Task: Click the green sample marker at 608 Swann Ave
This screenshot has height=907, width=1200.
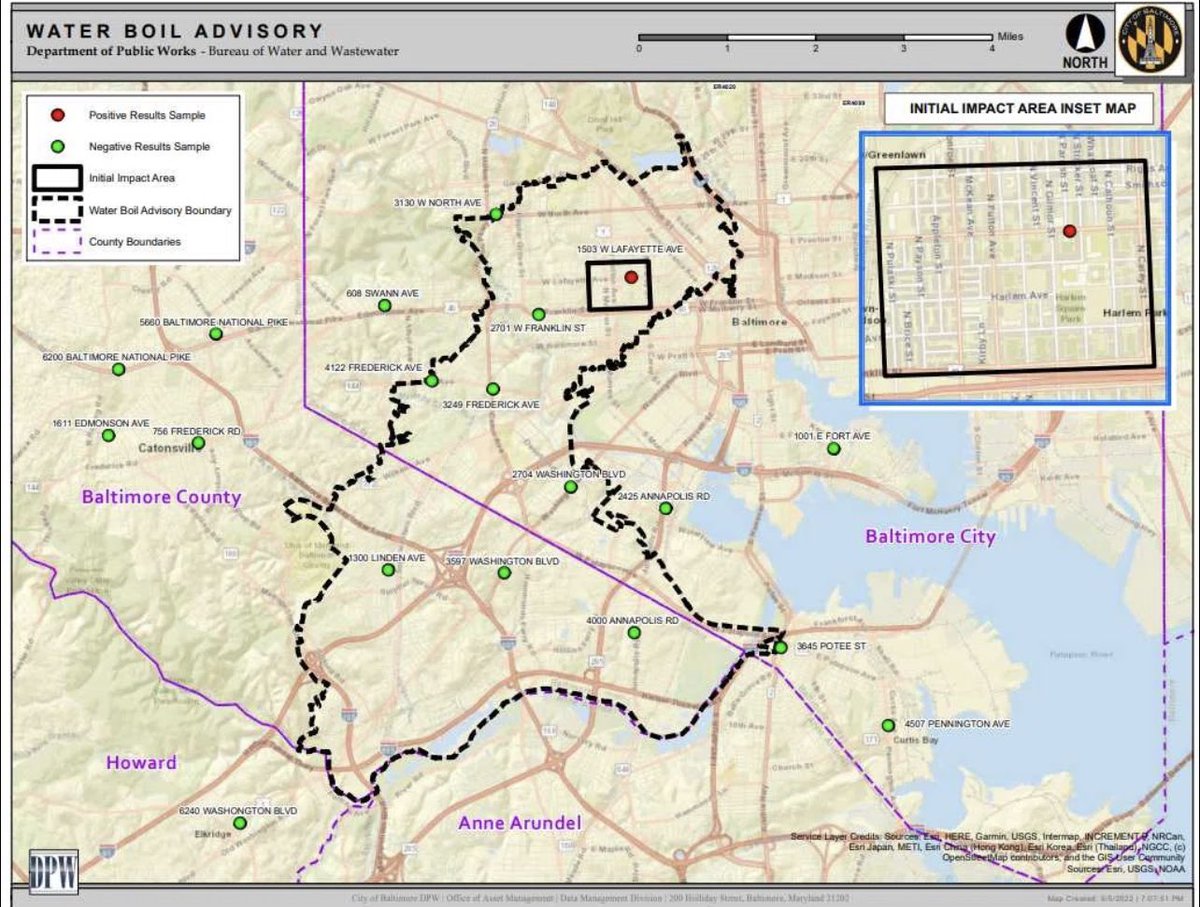Action: pos(385,305)
